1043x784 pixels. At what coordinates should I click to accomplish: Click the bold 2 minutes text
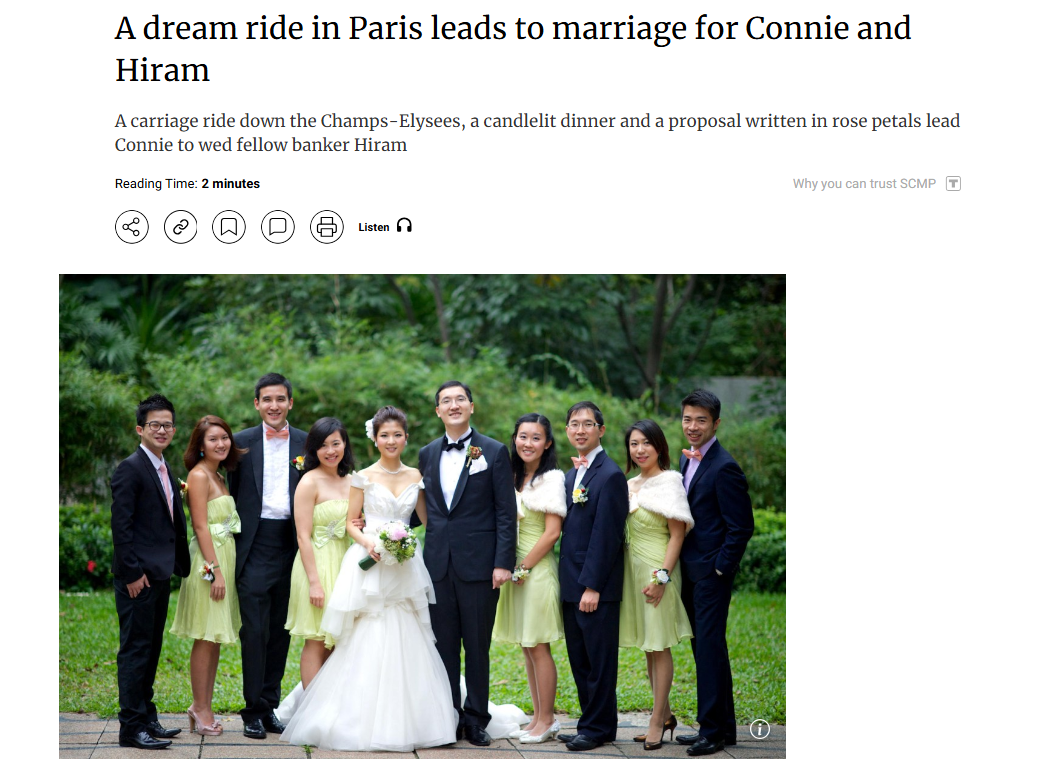231,184
